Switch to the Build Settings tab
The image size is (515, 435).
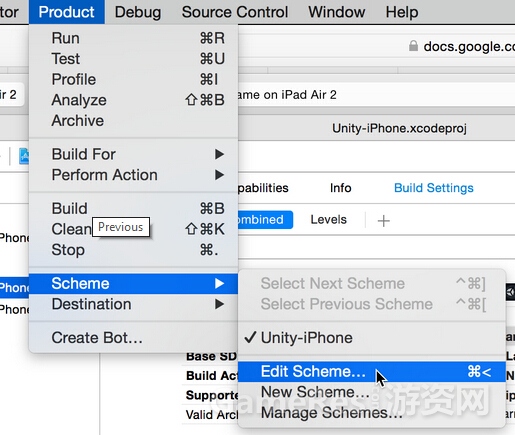coord(434,188)
